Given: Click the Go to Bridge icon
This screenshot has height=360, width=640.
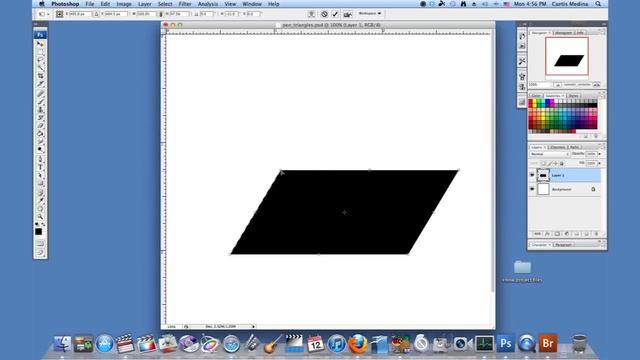Looking at the screenshot, I should (x=348, y=14).
